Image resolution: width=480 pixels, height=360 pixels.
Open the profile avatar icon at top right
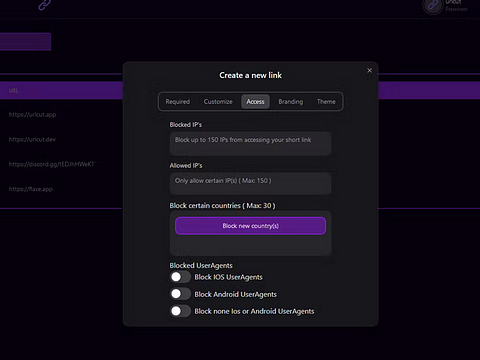point(432,6)
